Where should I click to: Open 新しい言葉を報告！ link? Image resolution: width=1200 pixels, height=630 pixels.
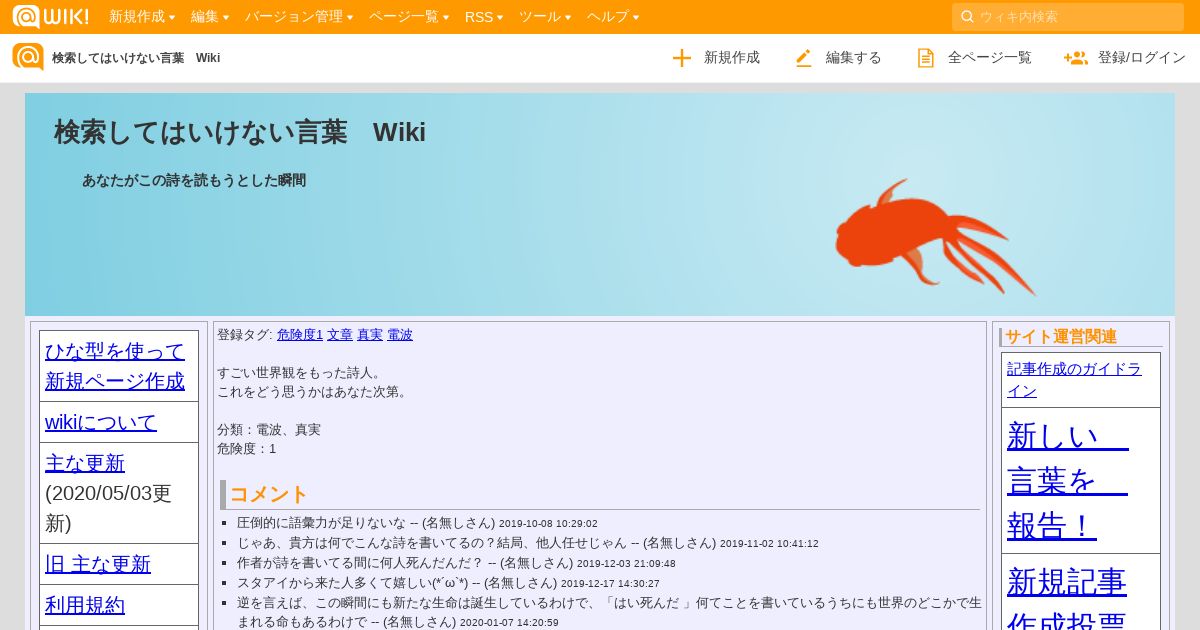pos(1068,480)
